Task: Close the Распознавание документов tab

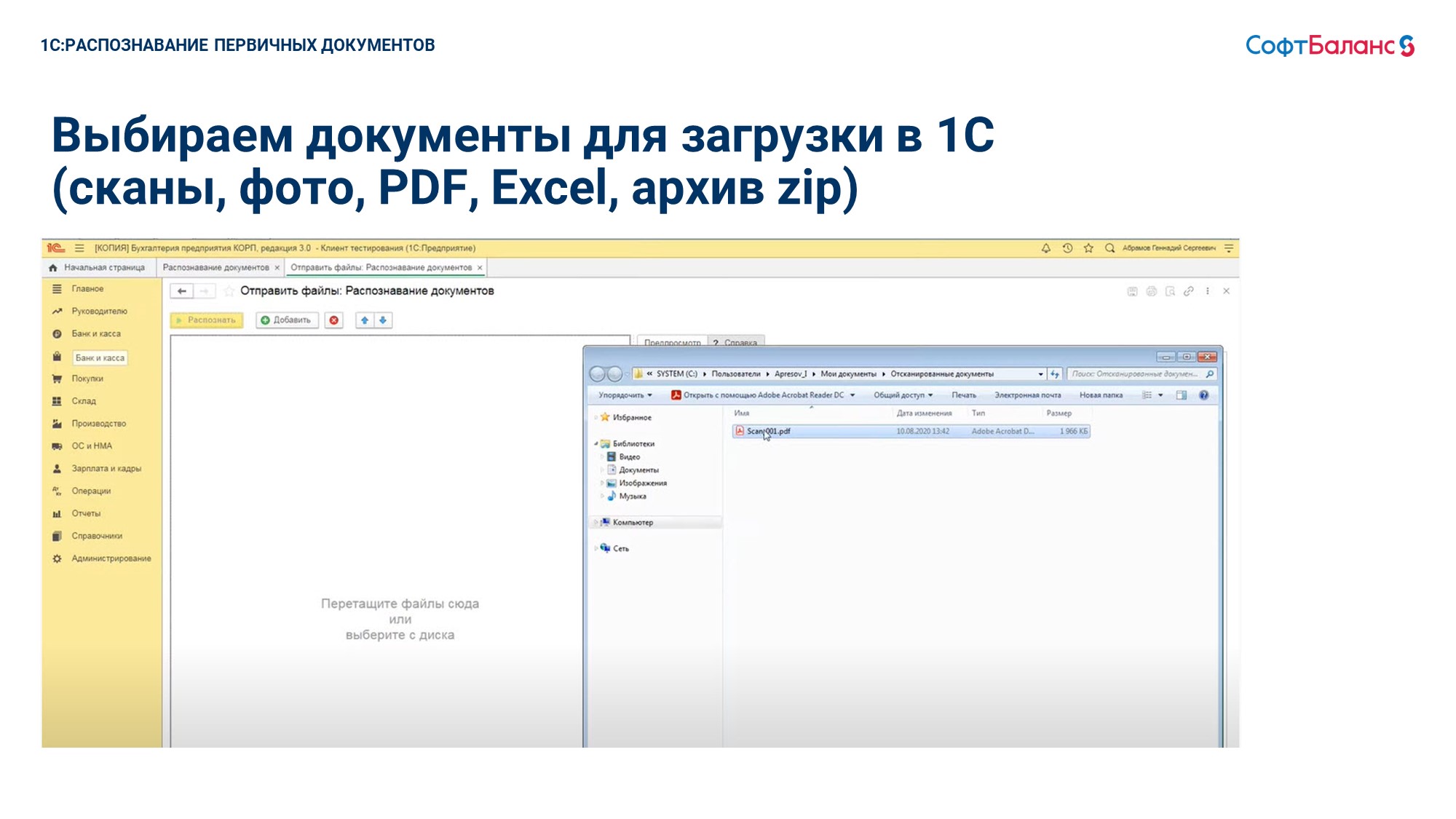Action: click(277, 268)
